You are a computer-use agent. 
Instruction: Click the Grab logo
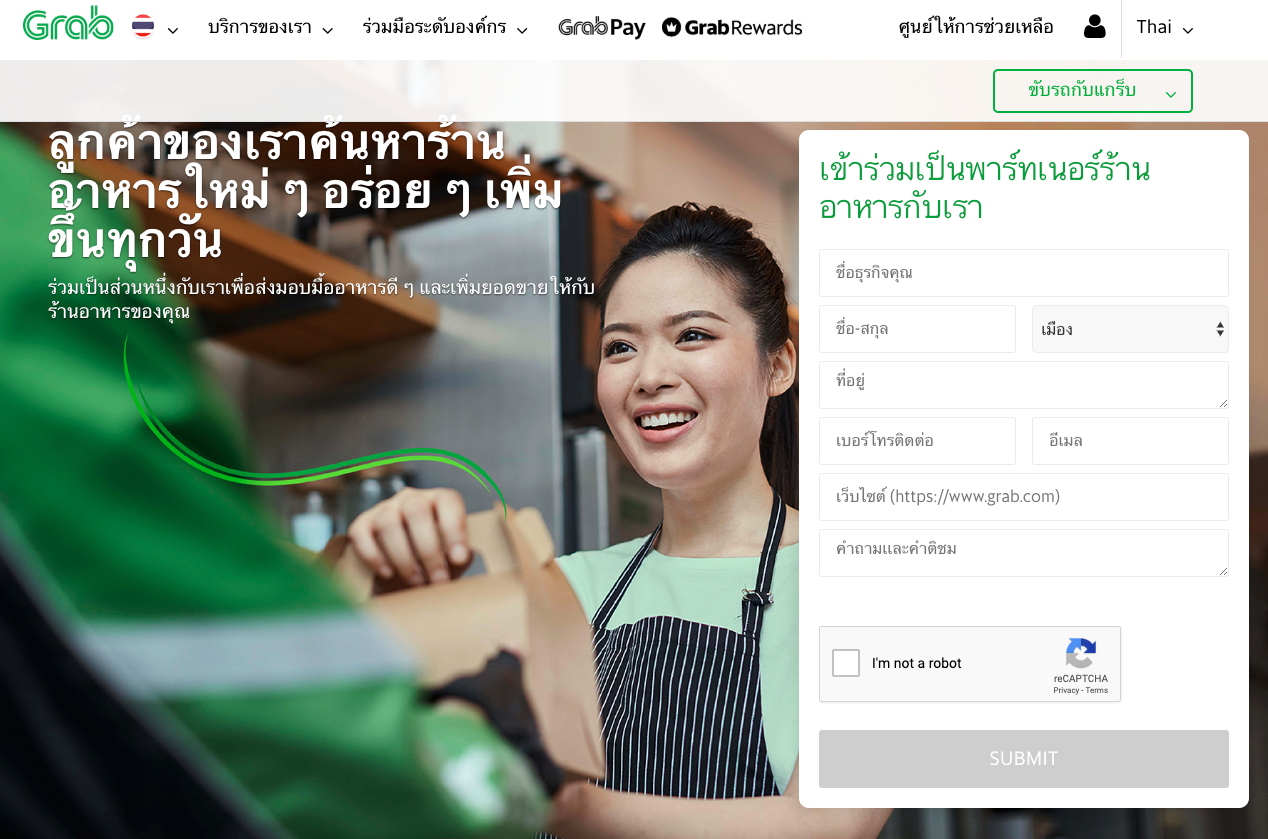[x=68, y=25]
